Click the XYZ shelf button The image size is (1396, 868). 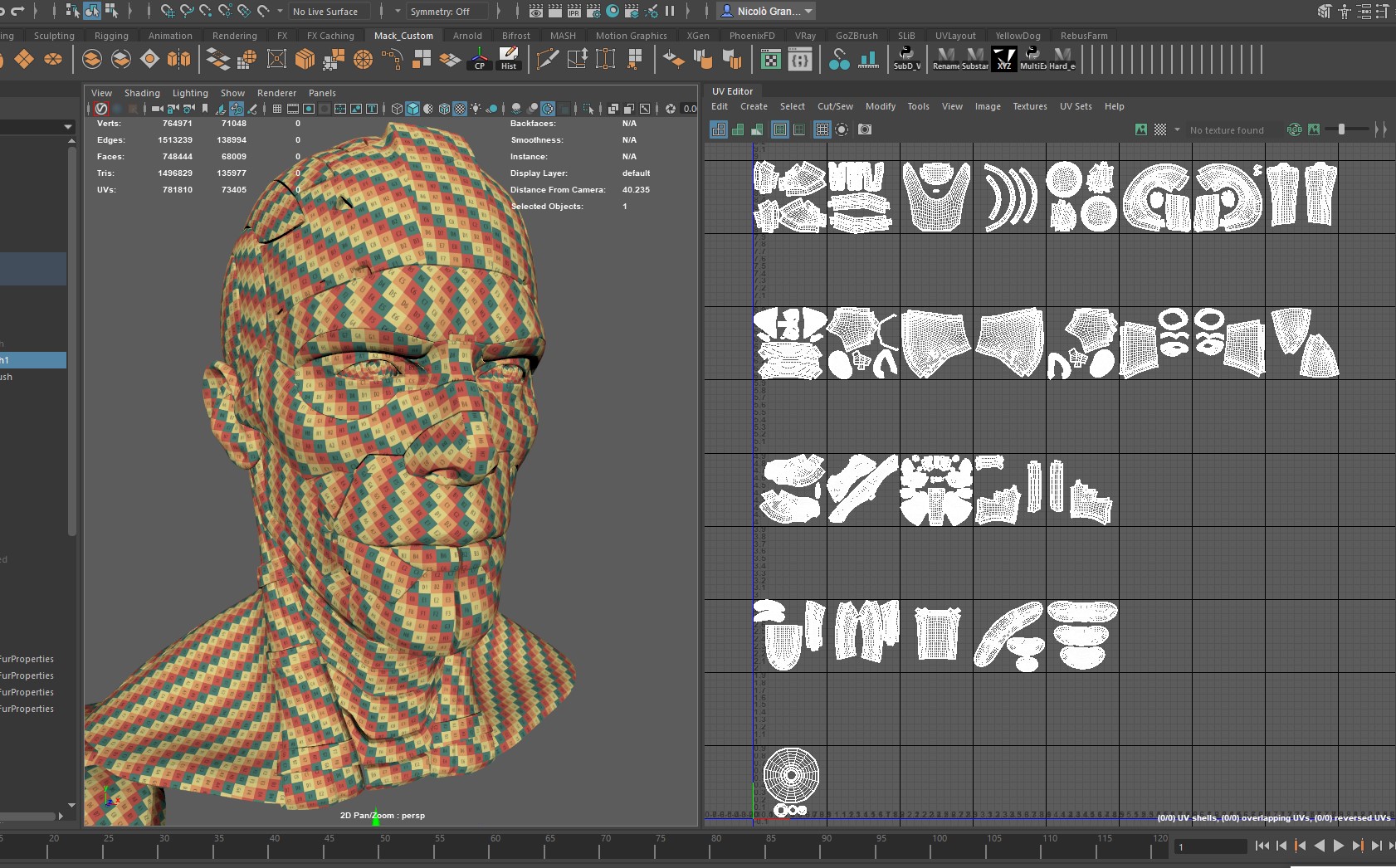coord(1004,59)
